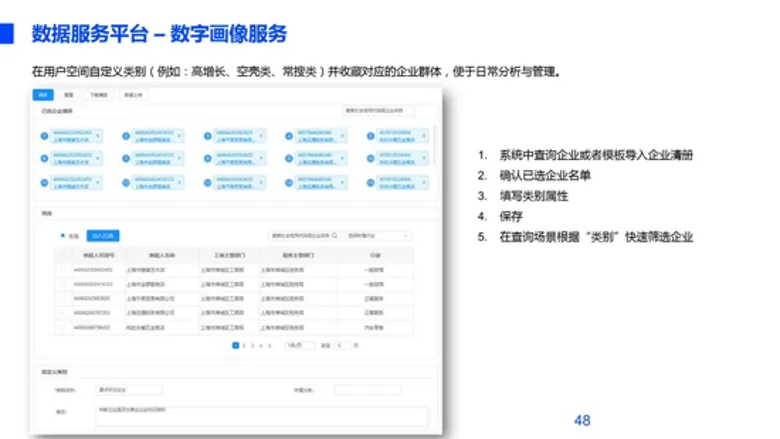Toggle the 全选 checkbox above the table
Viewport: 780px width, 439px height.
click(x=63, y=236)
